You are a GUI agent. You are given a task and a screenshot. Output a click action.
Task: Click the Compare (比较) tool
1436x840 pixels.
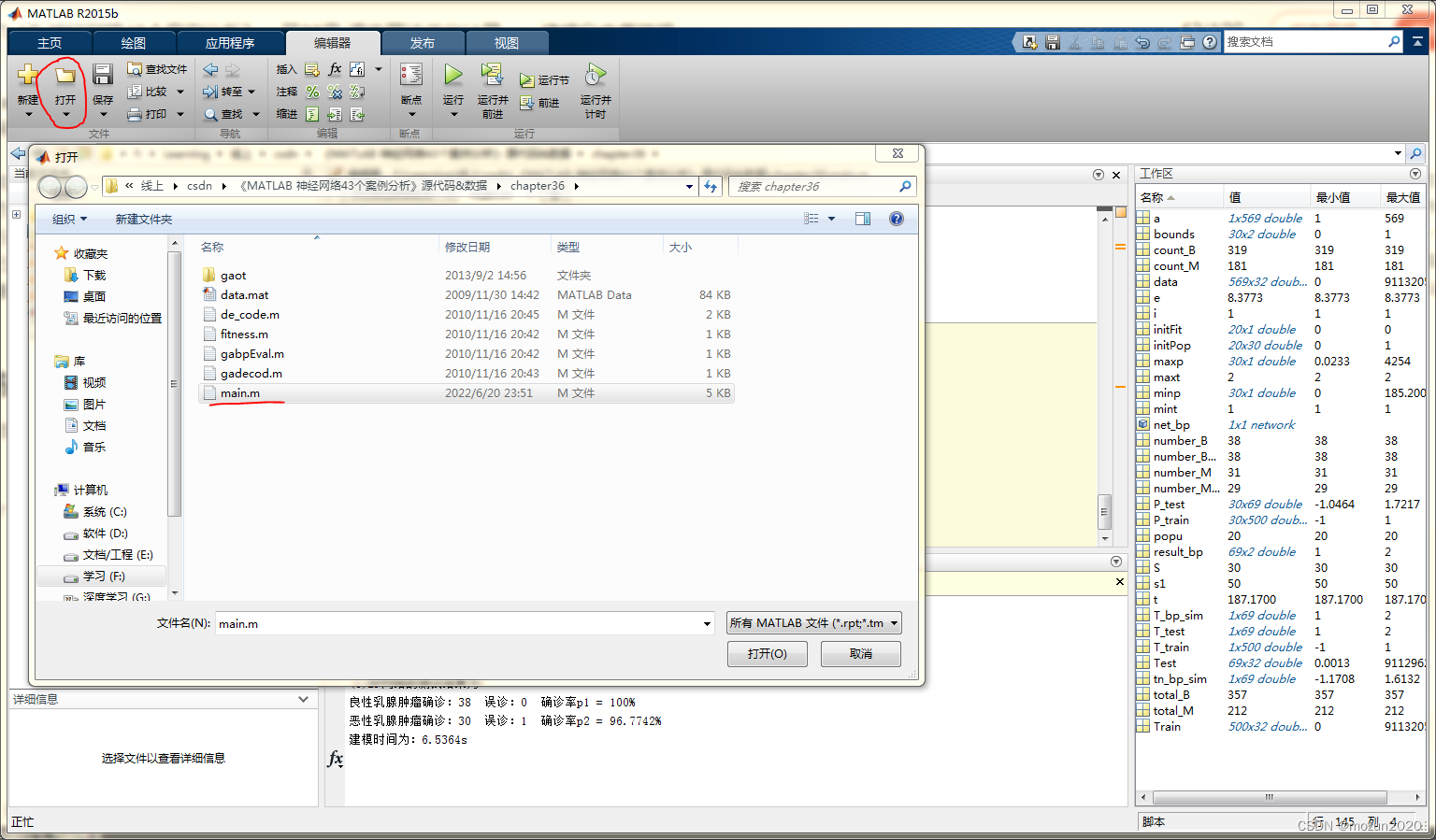pyautogui.click(x=148, y=92)
